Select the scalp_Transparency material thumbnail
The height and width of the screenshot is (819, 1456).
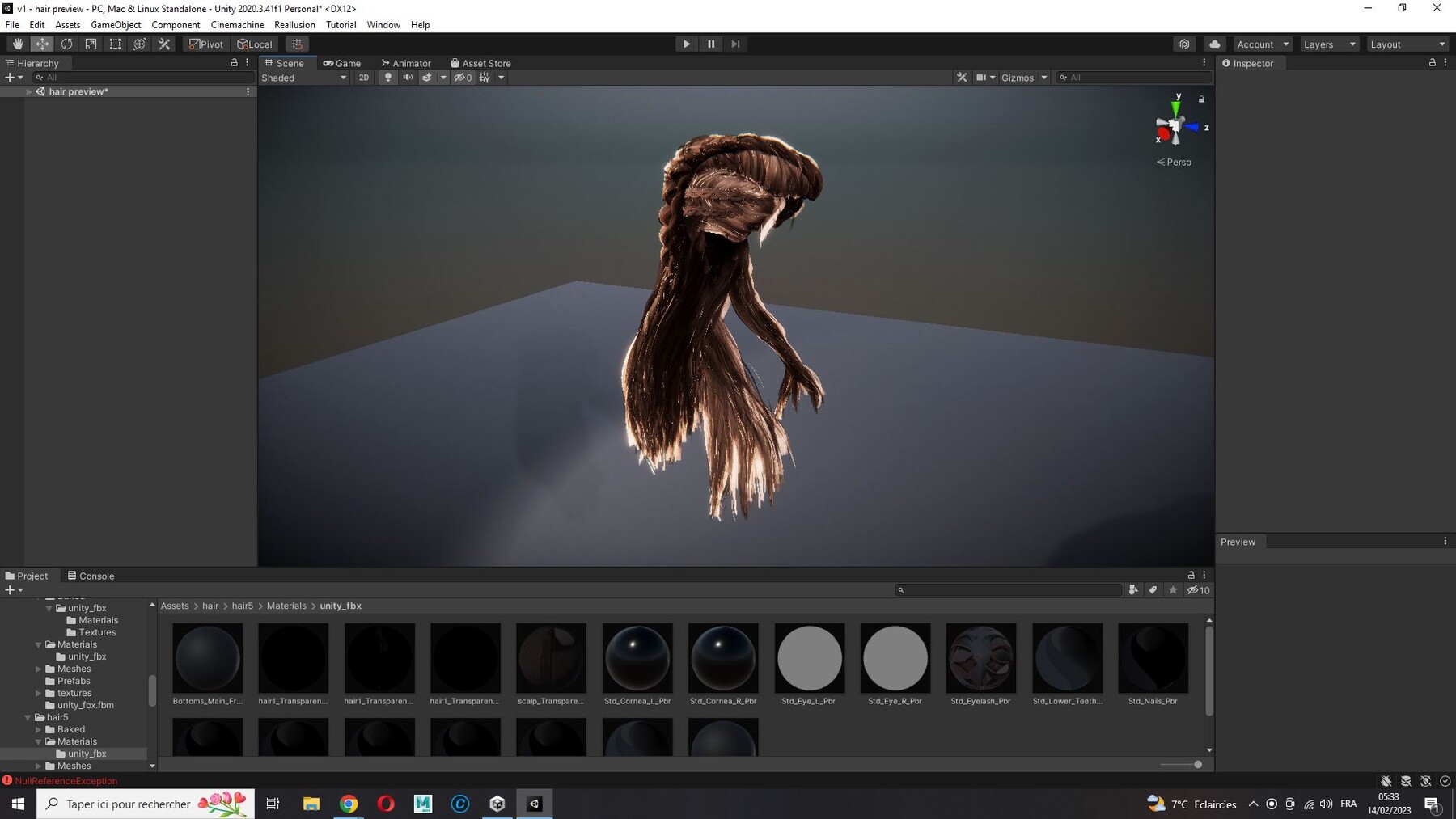(x=551, y=658)
